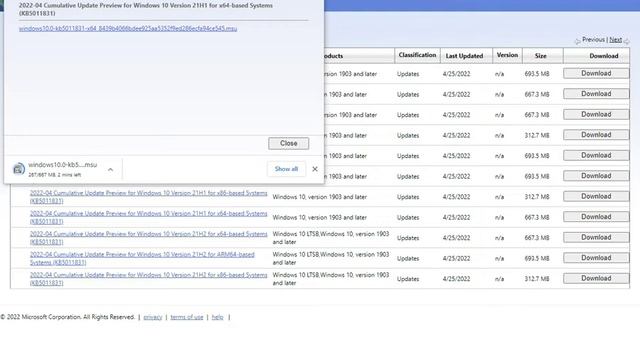Download the 21H2 ARM64-based update
The width and height of the screenshot is (640, 360).
(596, 258)
